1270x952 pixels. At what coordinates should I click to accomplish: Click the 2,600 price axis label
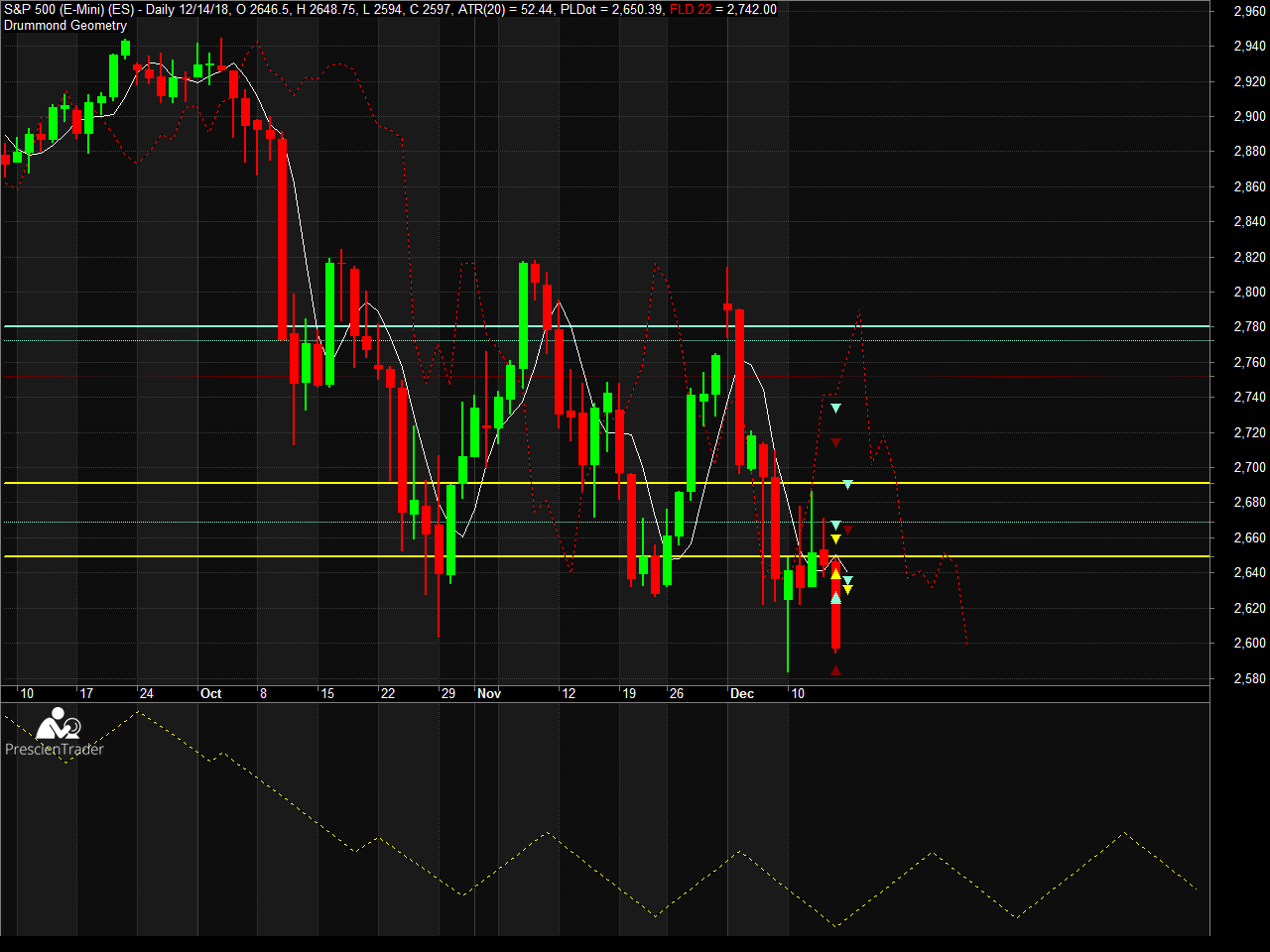tap(1249, 643)
